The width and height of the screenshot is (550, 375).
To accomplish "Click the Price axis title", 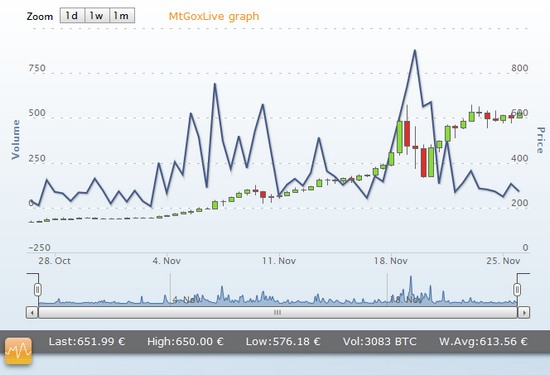I will (x=541, y=140).
